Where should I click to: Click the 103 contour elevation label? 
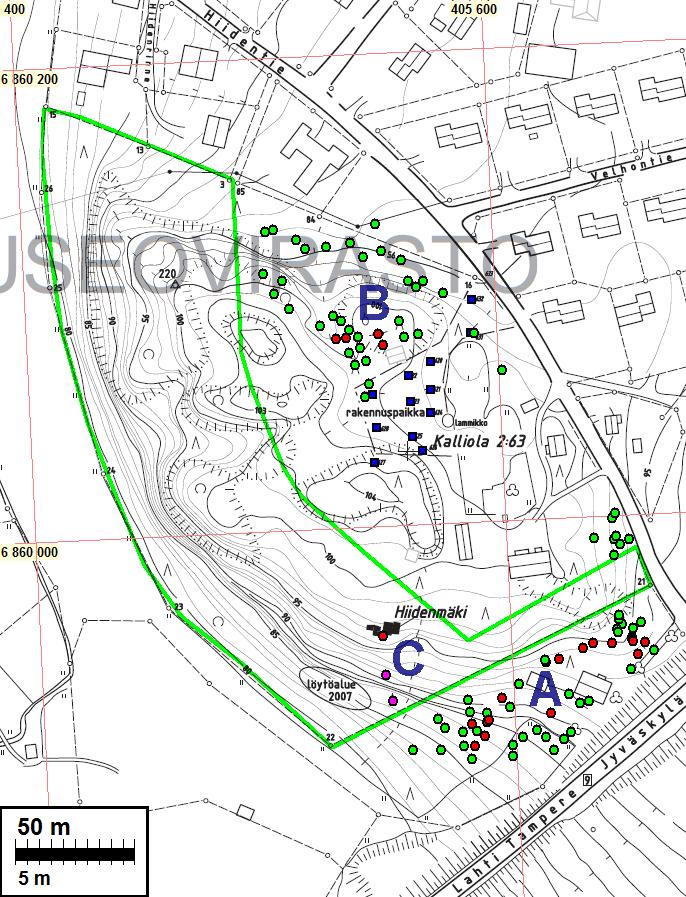(261, 410)
